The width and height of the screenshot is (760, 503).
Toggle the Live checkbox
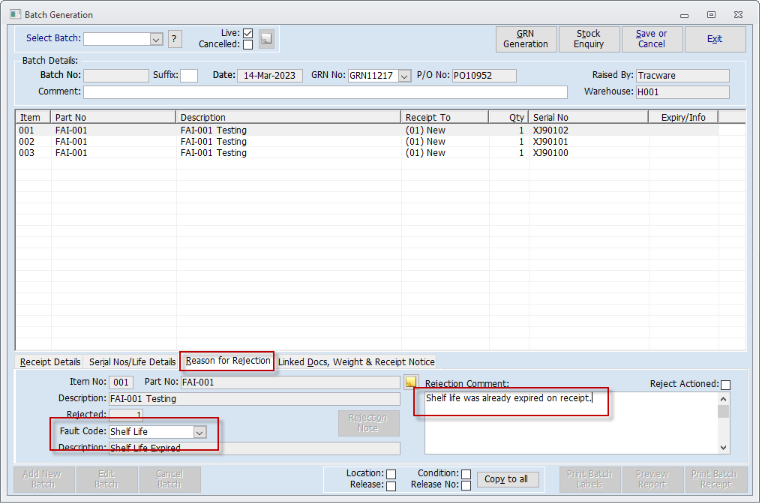(x=248, y=33)
